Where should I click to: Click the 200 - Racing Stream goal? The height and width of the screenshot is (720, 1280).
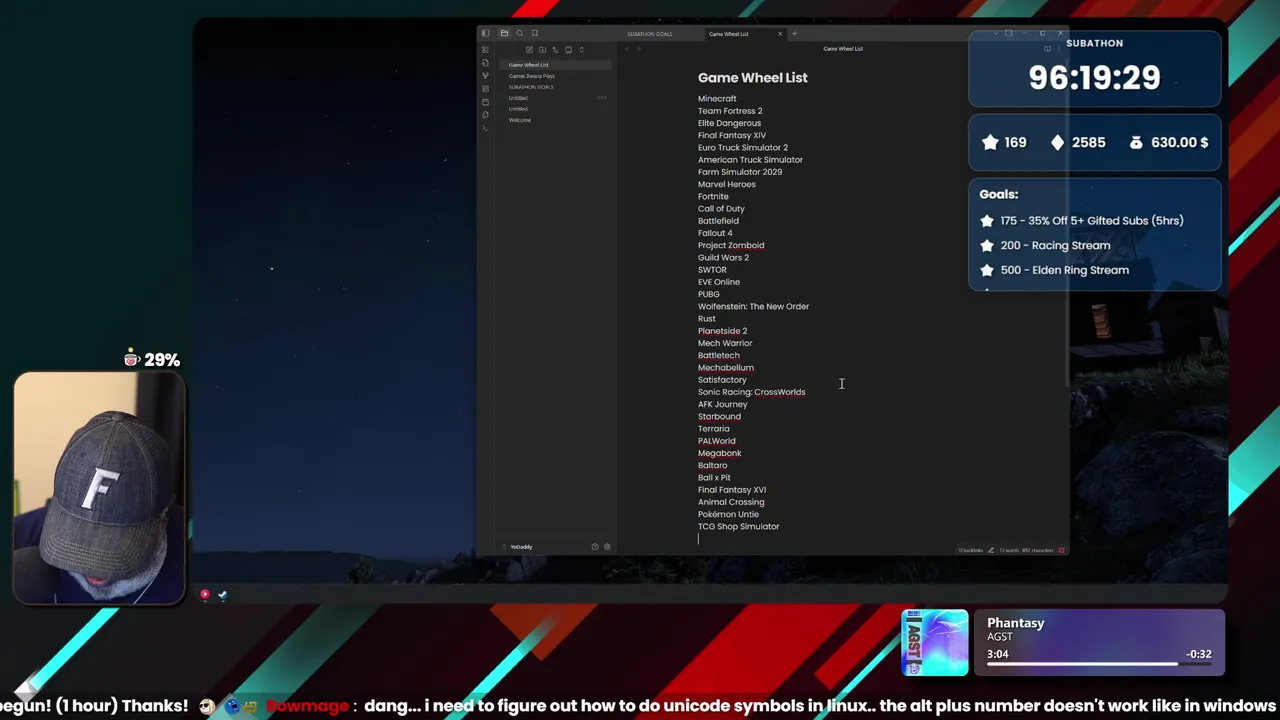1055,245
